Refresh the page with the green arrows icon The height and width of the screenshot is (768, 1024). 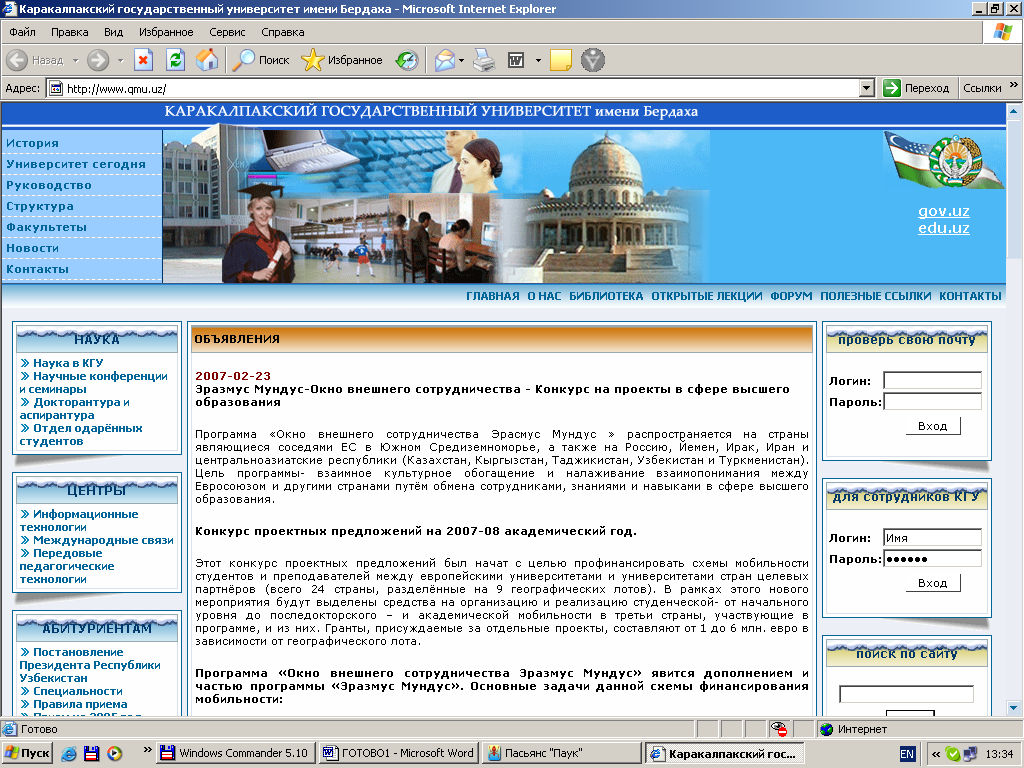175,60
